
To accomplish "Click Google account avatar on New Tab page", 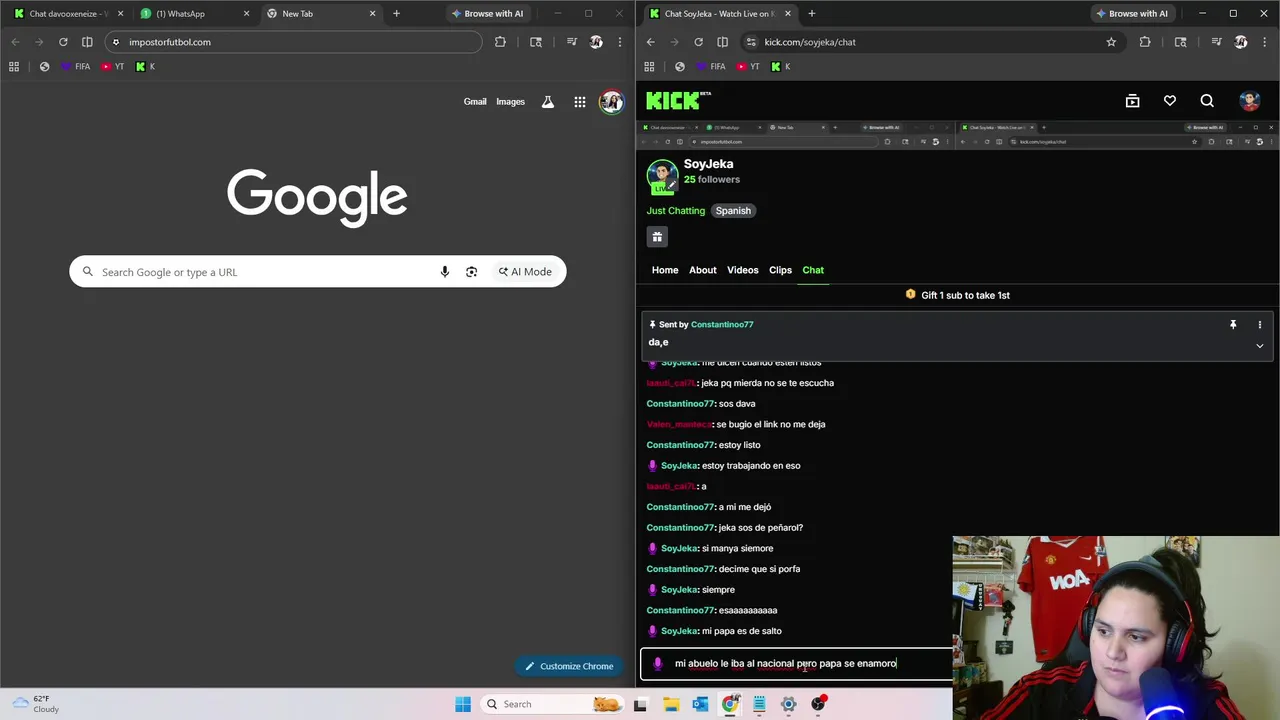I will (611, 101).
